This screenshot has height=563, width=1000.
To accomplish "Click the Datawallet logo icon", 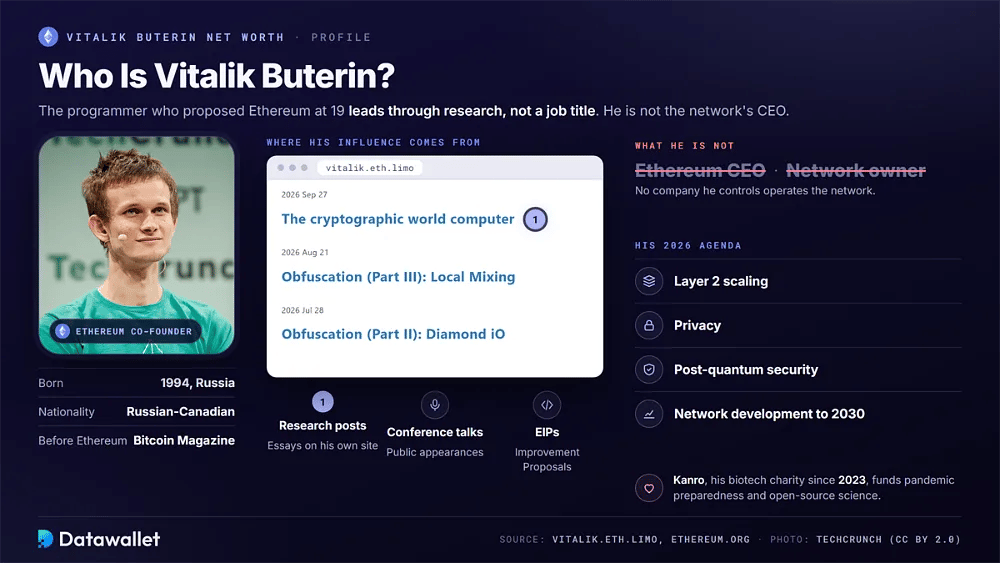I will 45,539.
